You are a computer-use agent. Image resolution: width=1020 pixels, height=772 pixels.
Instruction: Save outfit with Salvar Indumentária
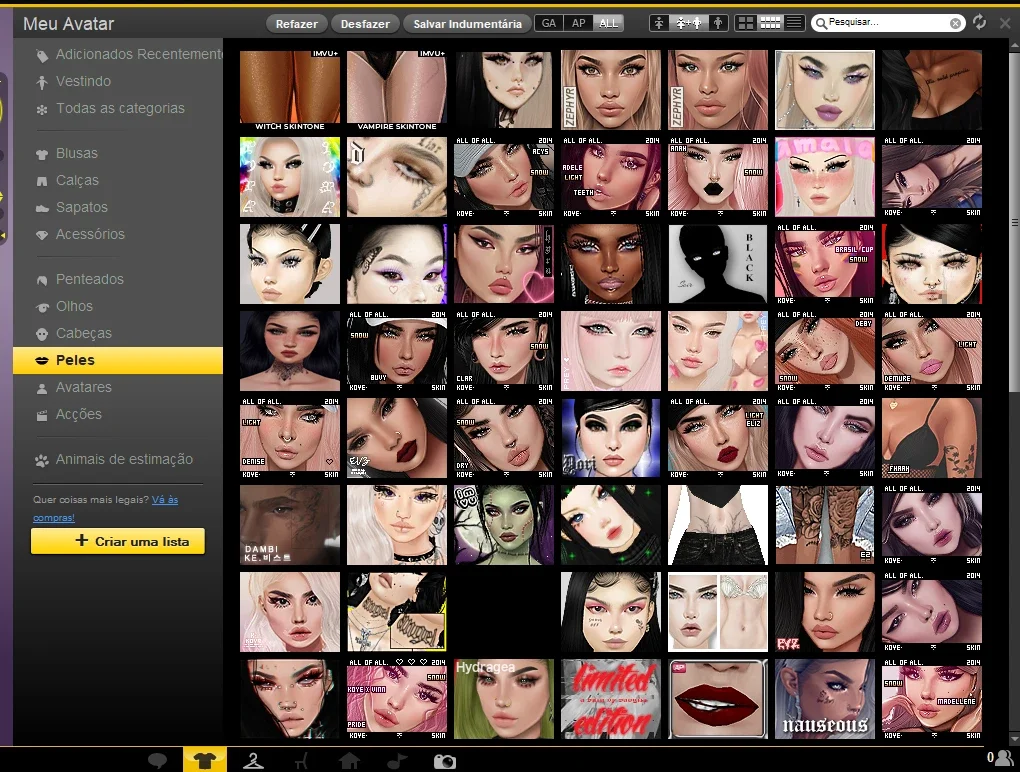click(467, 24)
